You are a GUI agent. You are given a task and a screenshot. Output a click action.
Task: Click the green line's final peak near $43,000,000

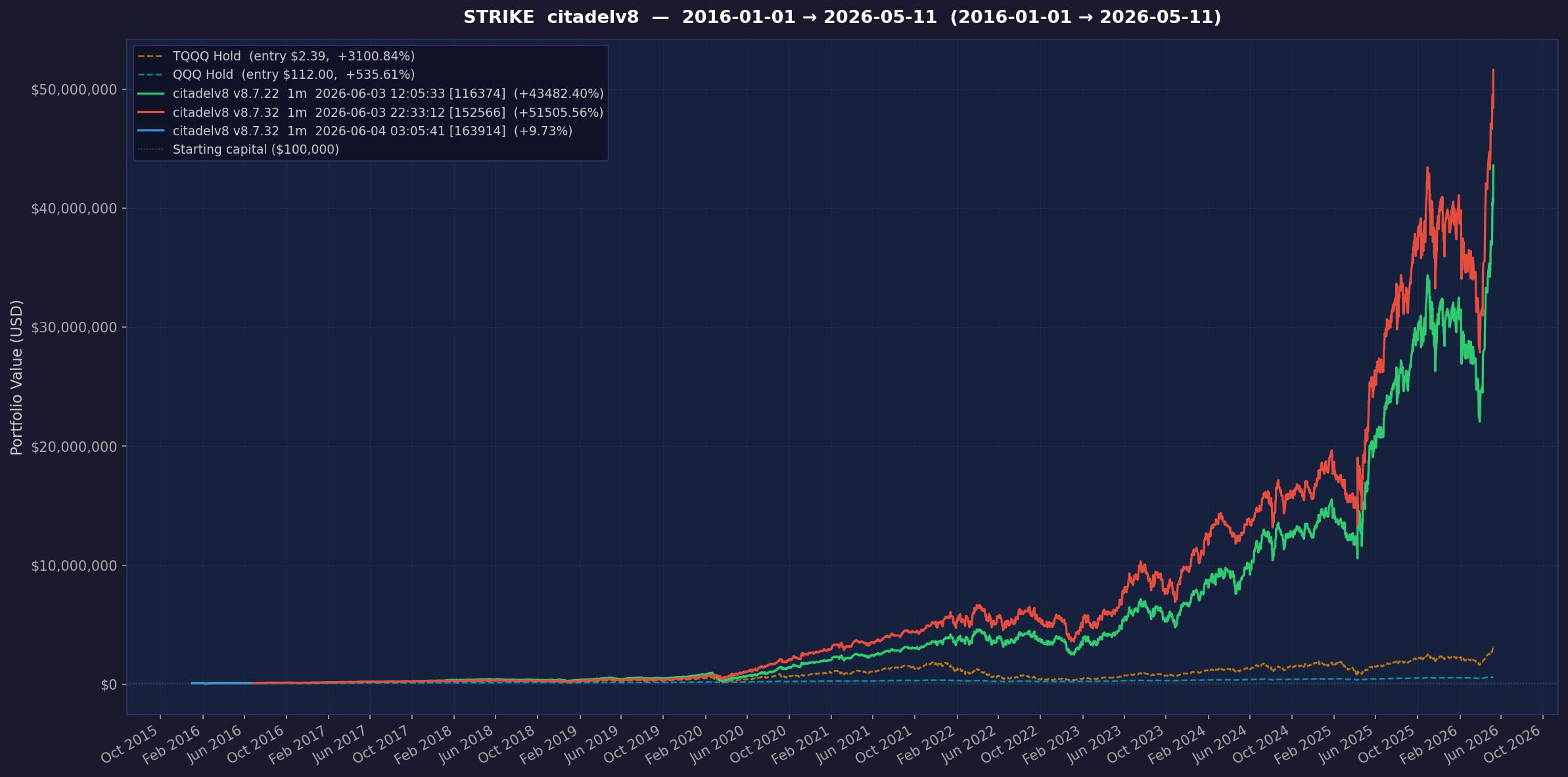(1493, 167)
